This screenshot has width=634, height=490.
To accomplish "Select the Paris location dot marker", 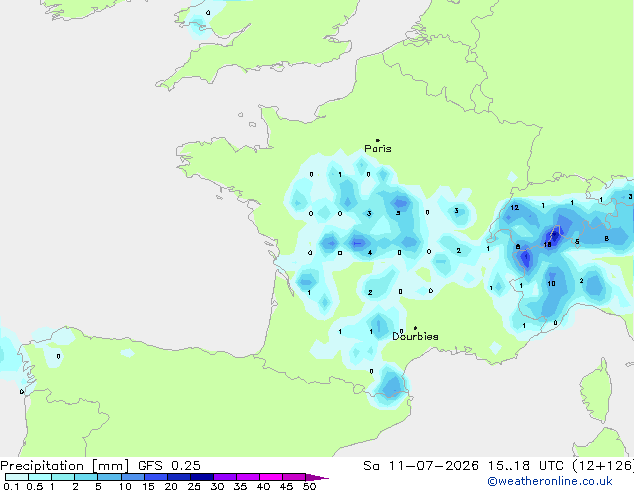I will [x=378, y=140].
